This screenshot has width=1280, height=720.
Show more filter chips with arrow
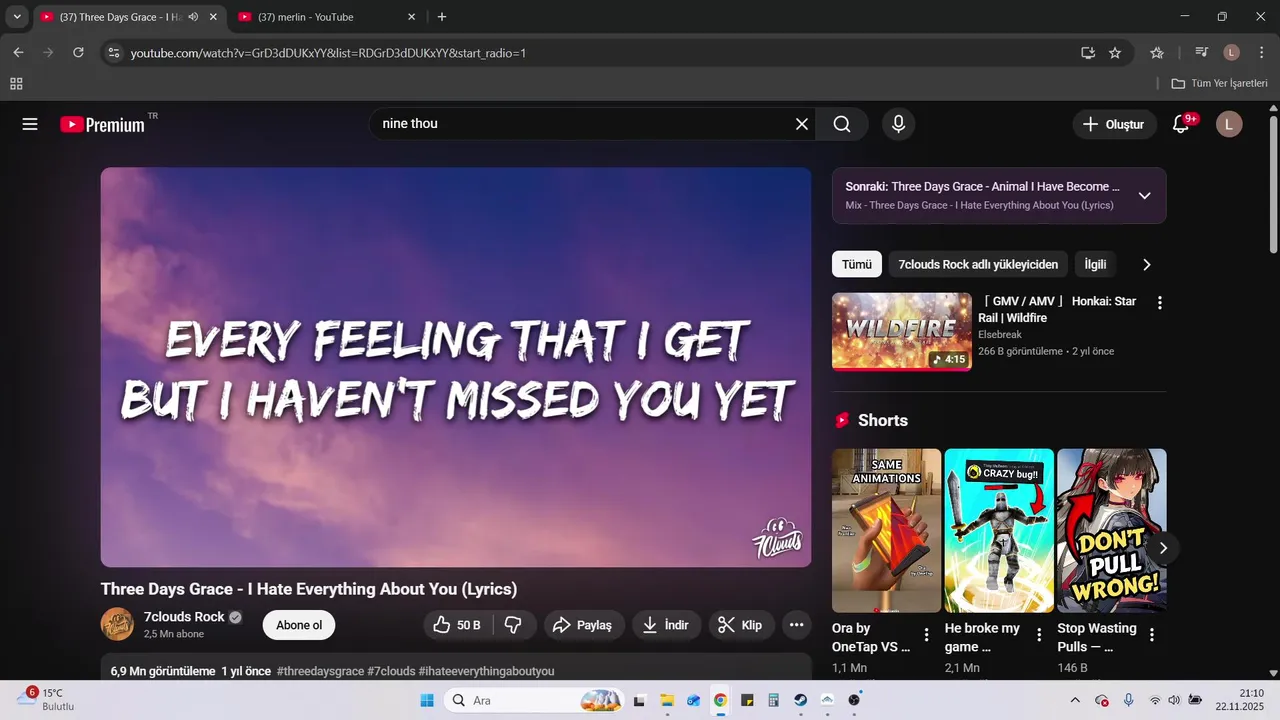pyautogui.click(x=1147, y=264)
